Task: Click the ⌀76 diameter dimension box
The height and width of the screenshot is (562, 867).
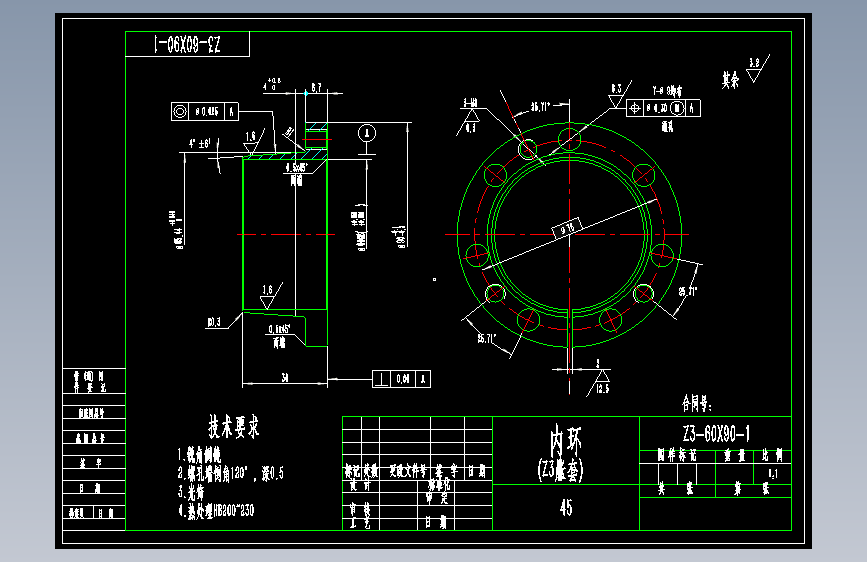Action: pyautogui.click(x=567, y=228)
